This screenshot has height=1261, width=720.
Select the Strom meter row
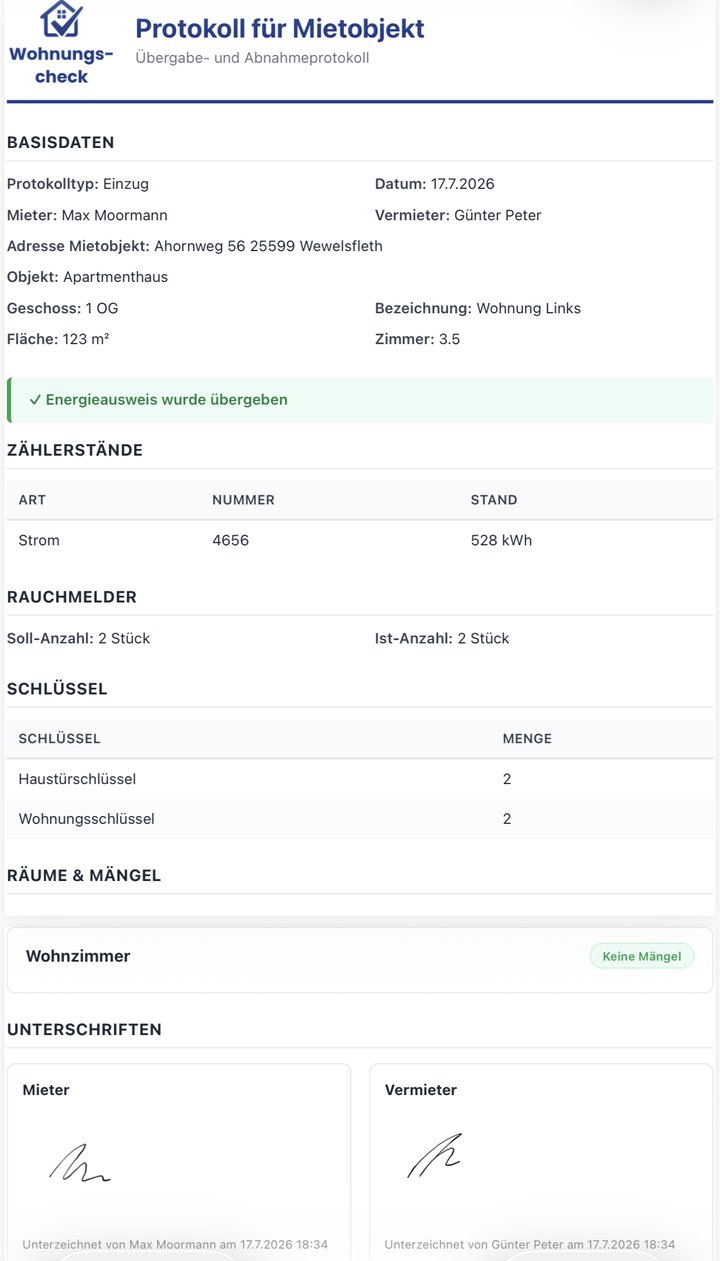(x=360, y=540)
